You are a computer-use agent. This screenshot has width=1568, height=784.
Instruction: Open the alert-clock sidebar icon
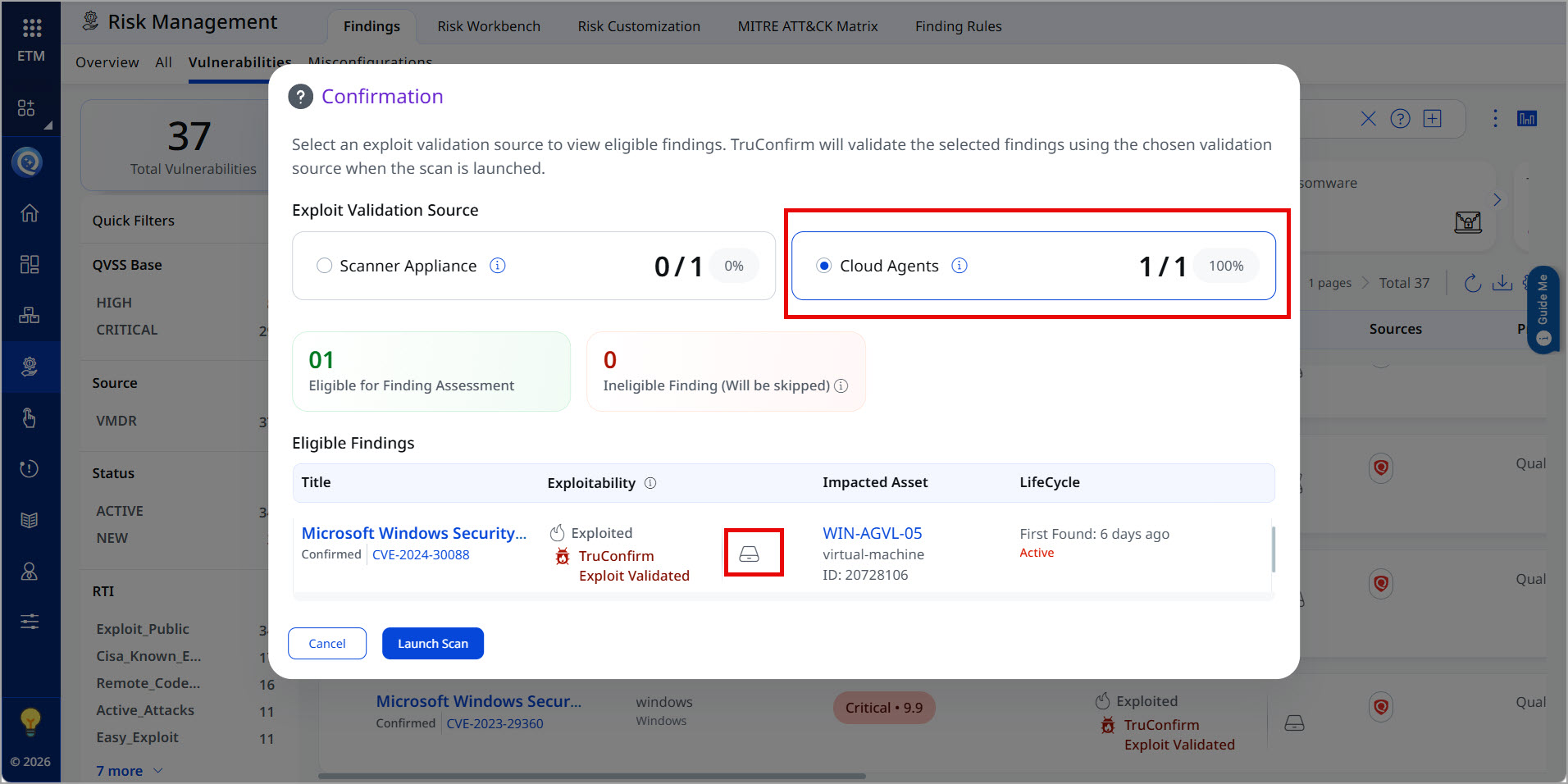30,468
